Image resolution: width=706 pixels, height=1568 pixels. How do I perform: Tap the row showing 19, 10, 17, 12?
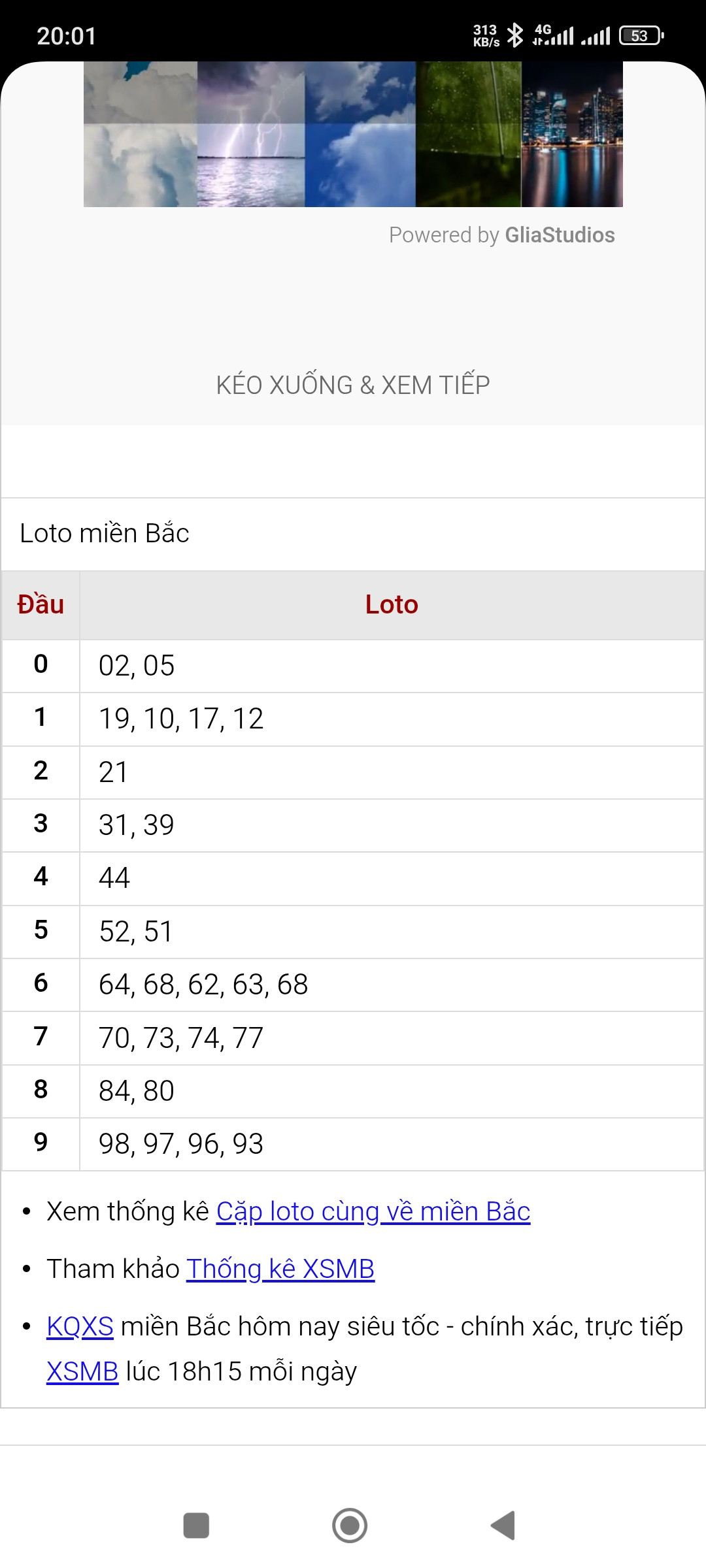click(353, 719)
